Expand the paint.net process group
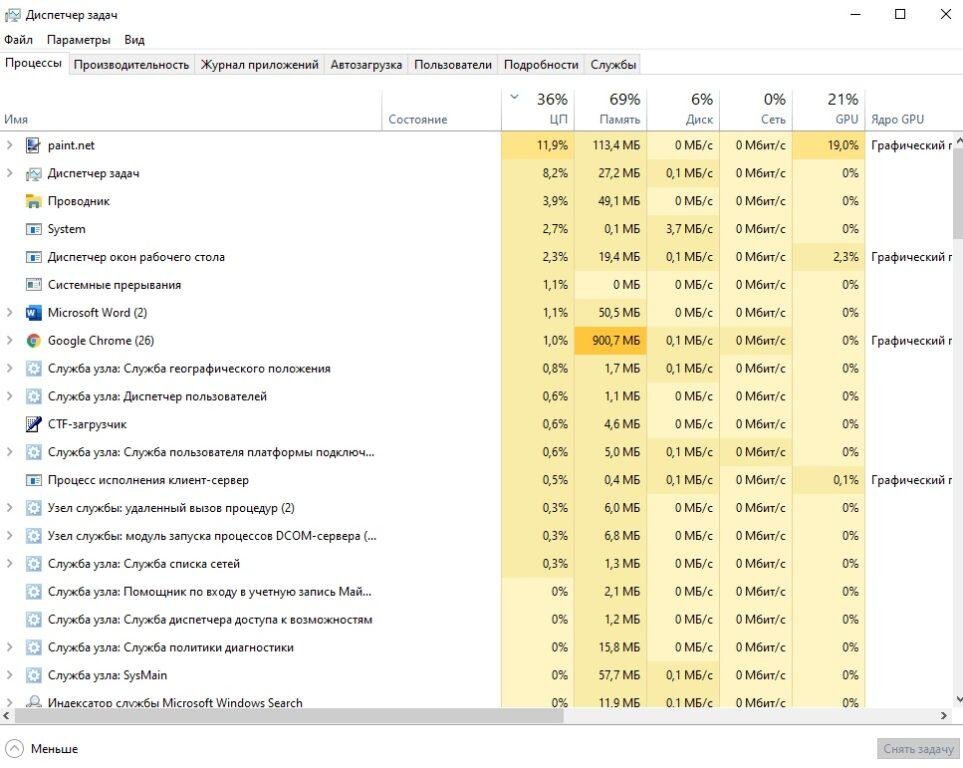The image size is (963, 768). [x=9, y=146]
